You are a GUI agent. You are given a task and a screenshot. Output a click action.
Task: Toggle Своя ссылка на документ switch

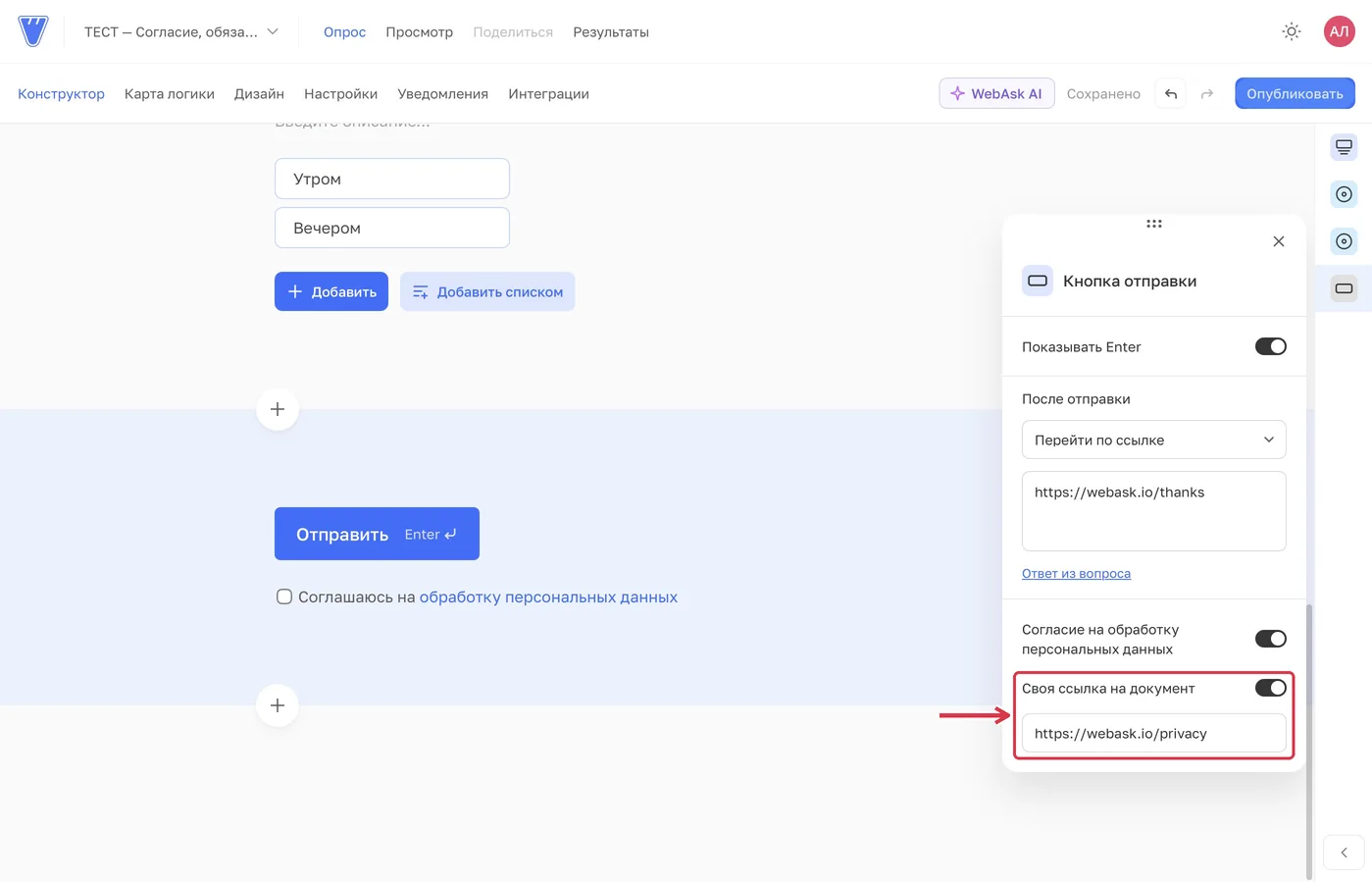1271,688
